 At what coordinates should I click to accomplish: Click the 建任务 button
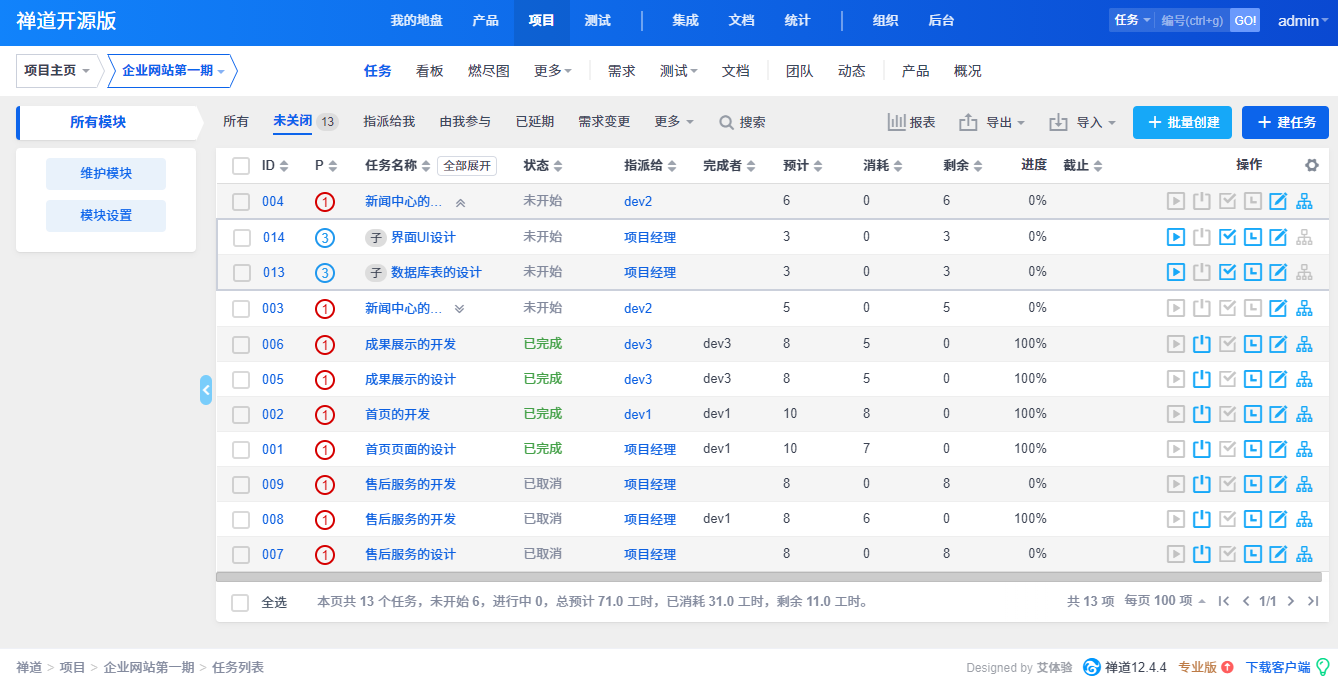(1285, 122)
